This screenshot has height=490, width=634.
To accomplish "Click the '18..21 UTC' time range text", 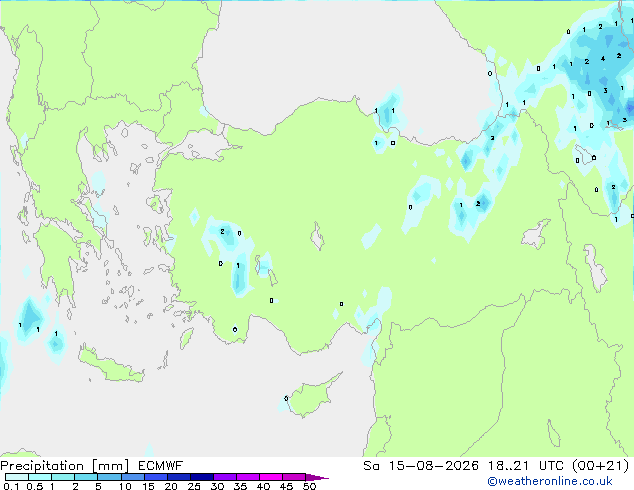I will pyautogui.click(x=527, y=466).
